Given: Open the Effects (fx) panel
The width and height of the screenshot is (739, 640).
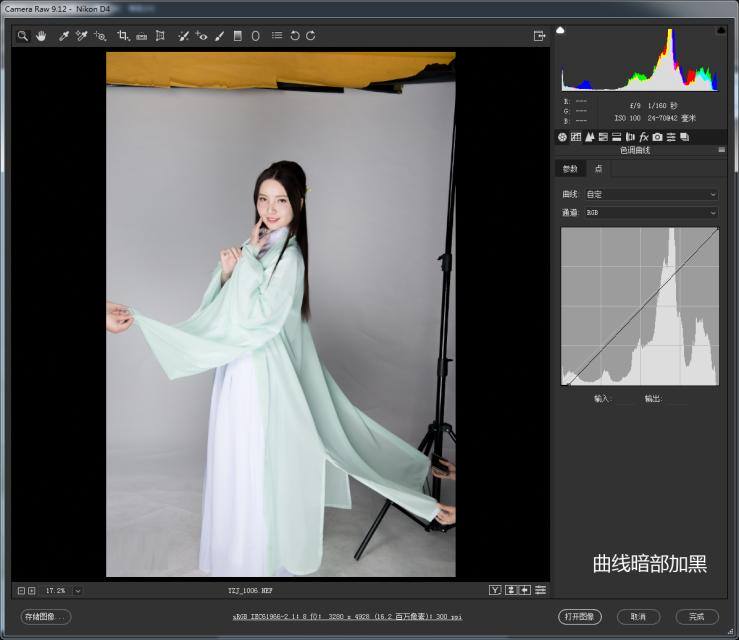Looking at the screenshot, I should click(x=644, y=136).
